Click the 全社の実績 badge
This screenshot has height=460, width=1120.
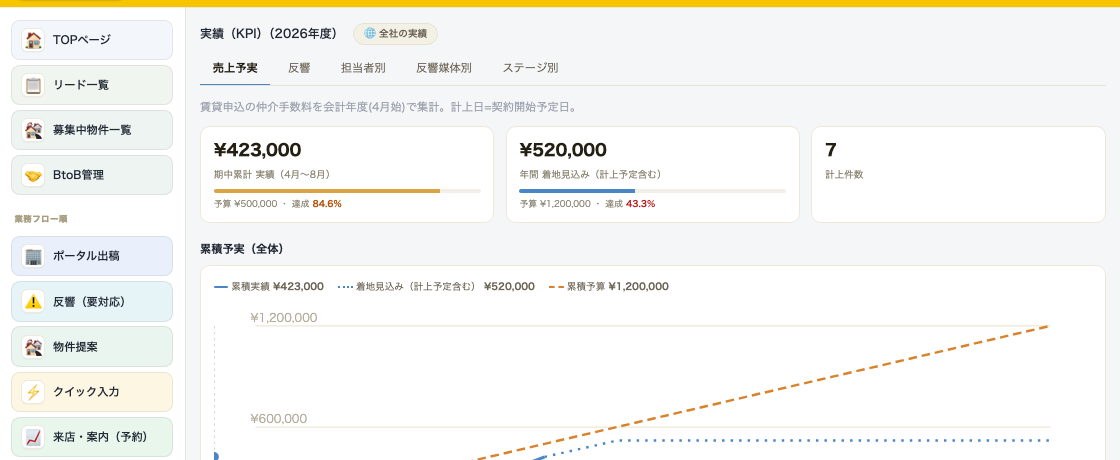[396, 34]
